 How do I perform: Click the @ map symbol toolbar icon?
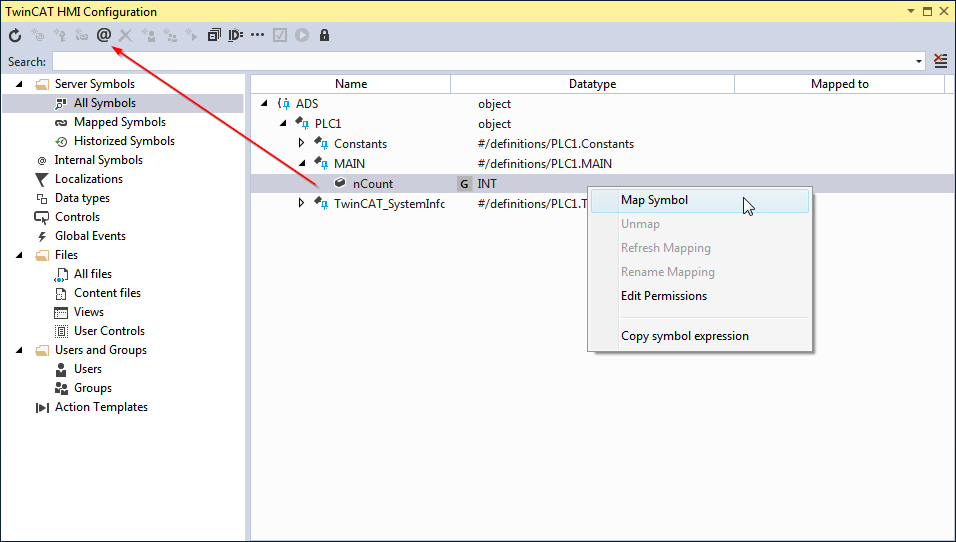tap(104, 35)
